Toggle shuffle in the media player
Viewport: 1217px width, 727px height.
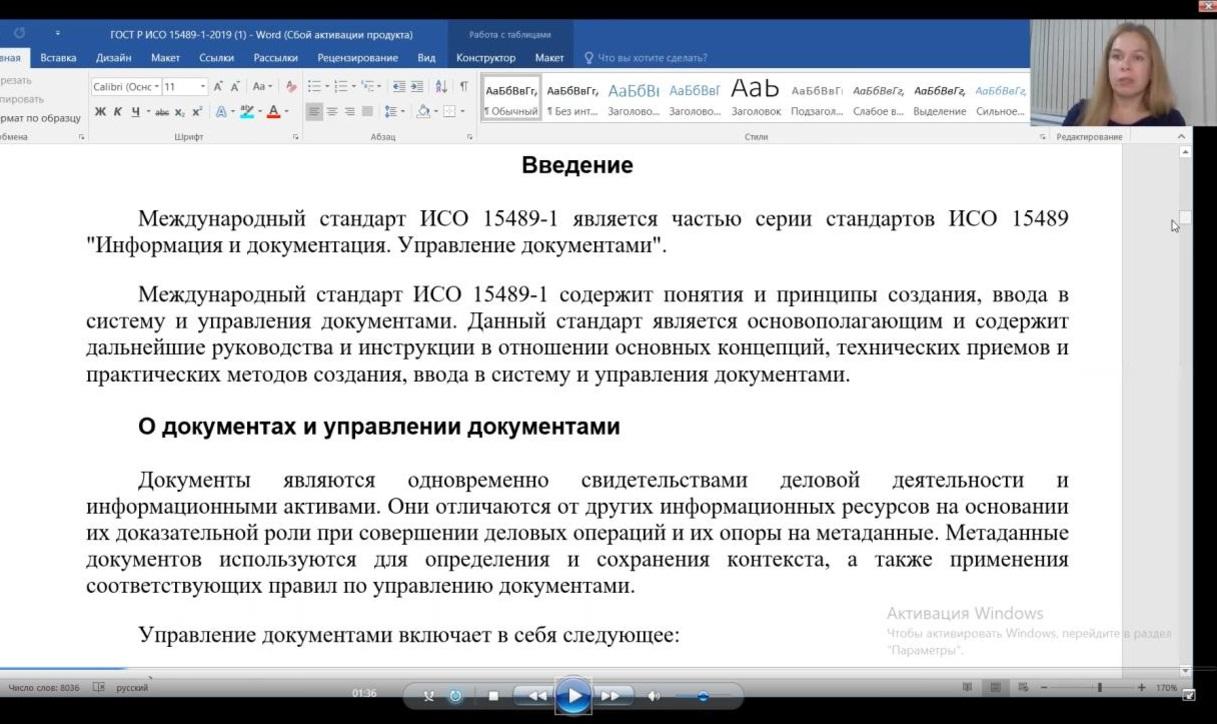pos(429,696)
